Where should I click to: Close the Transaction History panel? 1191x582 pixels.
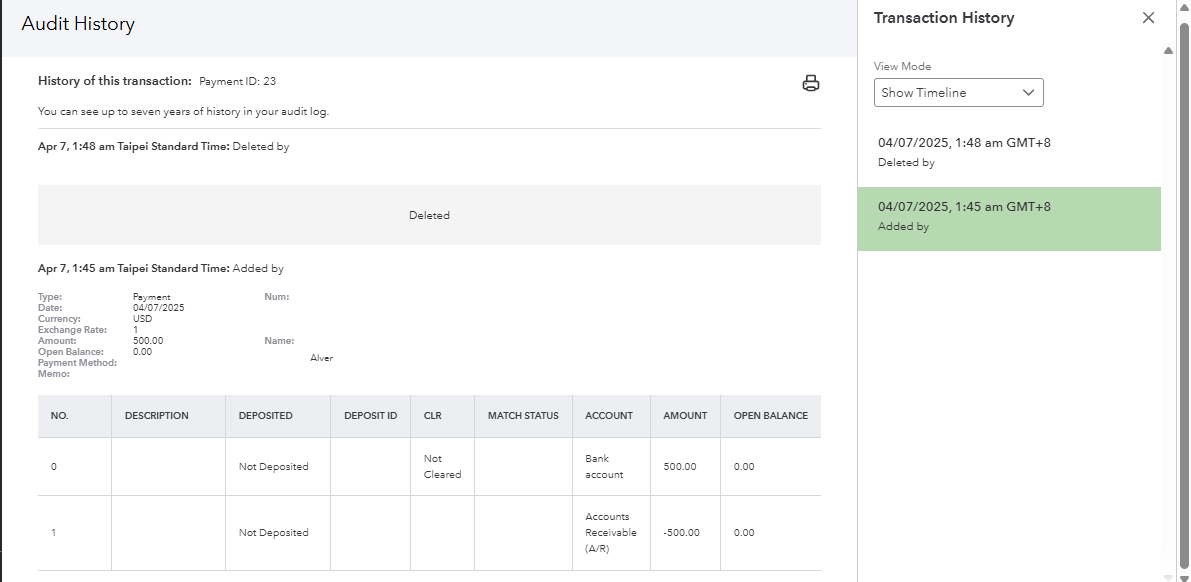click(x=1148, y=18)
